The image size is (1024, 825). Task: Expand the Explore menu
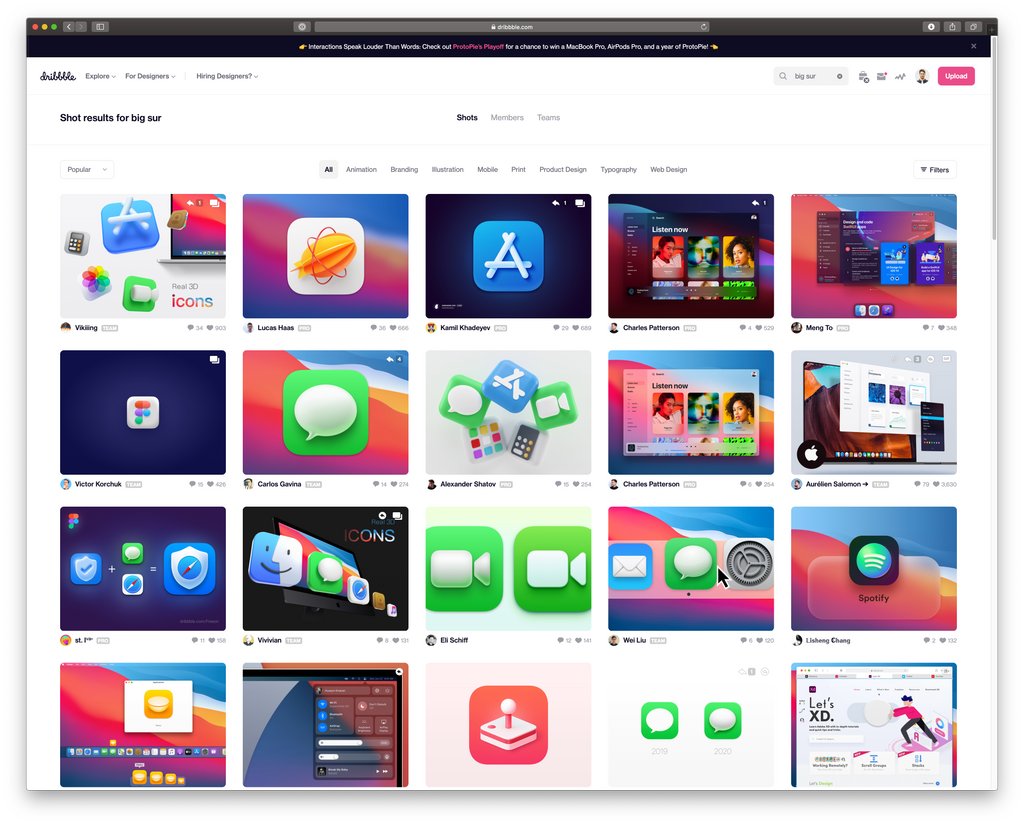coord(100,76)
